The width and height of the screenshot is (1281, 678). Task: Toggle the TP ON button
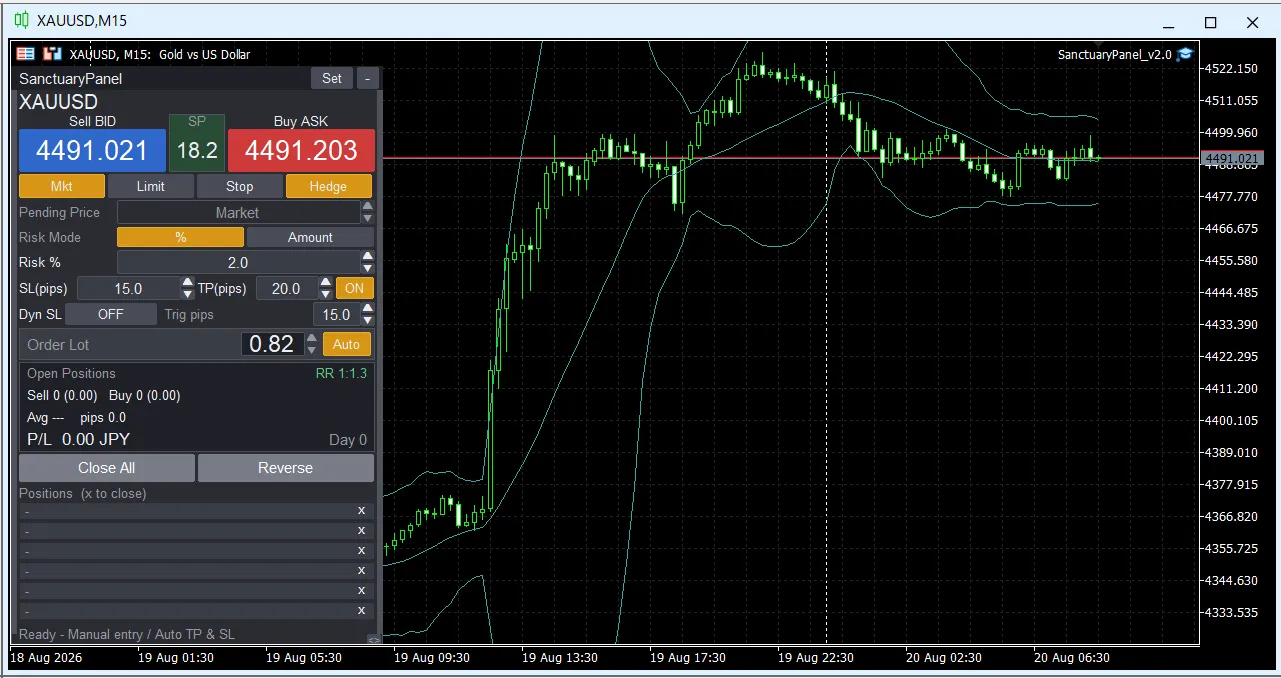coord(354,288)
